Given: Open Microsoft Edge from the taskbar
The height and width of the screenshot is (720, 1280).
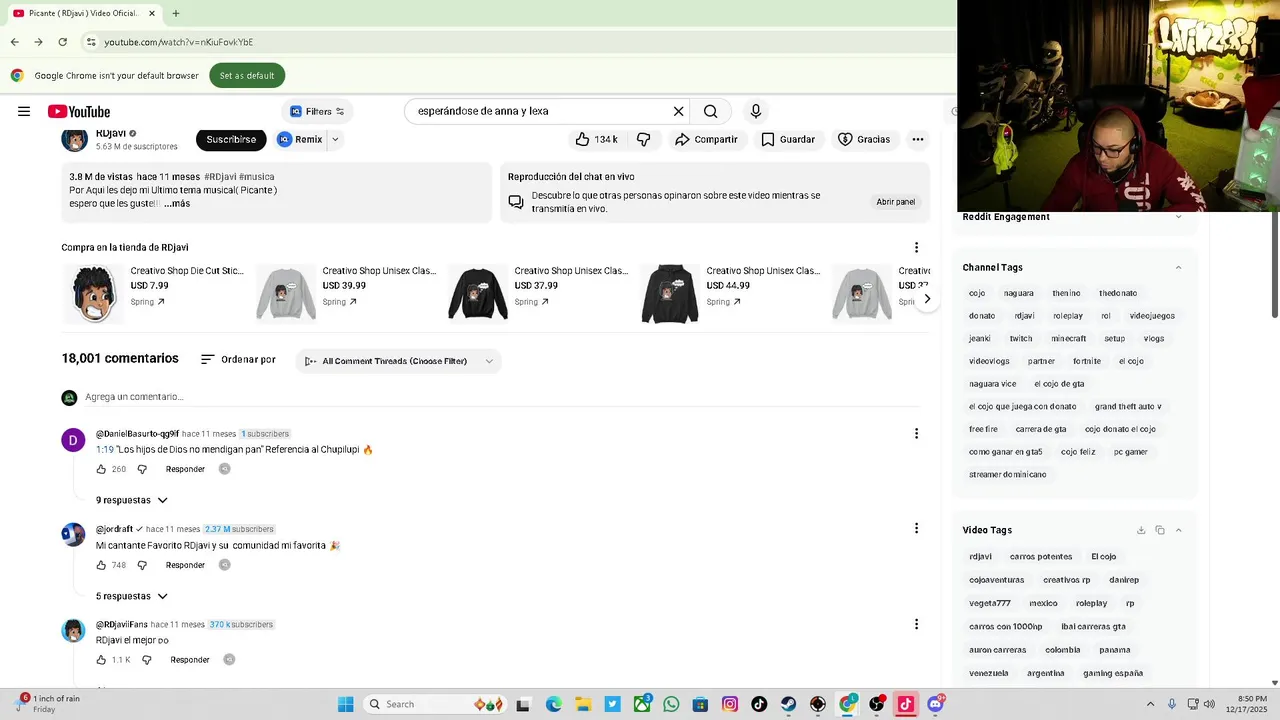Looking at the screenshot, I should 554,704.
